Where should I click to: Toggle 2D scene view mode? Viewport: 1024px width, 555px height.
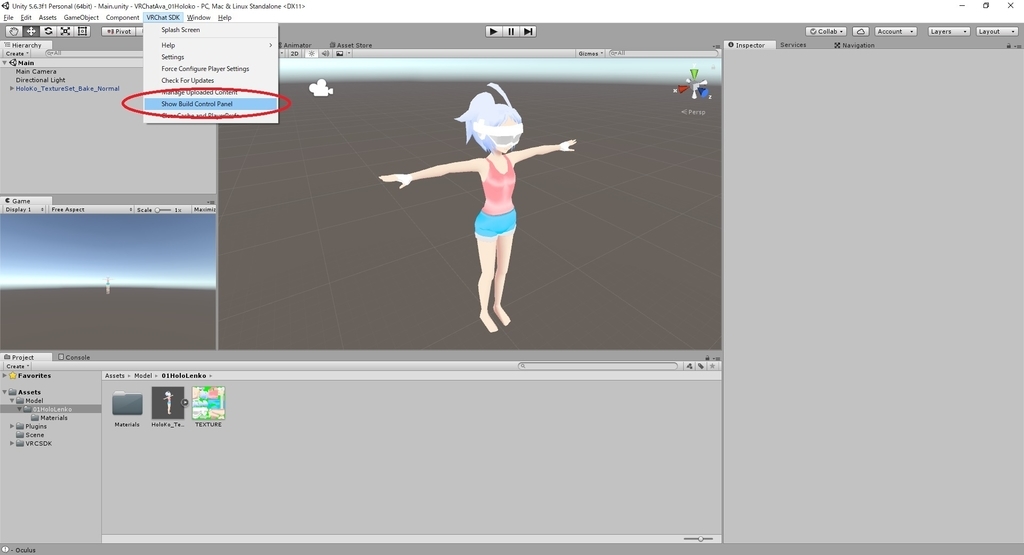295,54
